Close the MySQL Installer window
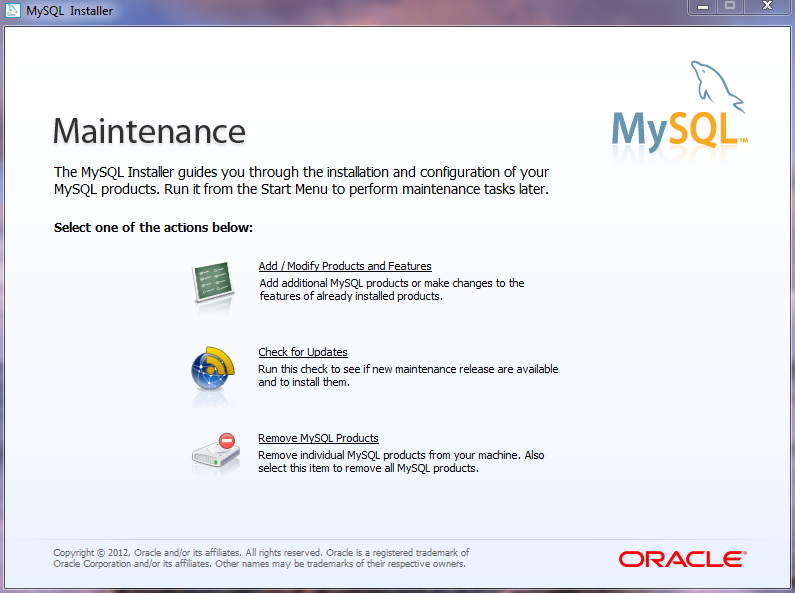 pos(767,7)
